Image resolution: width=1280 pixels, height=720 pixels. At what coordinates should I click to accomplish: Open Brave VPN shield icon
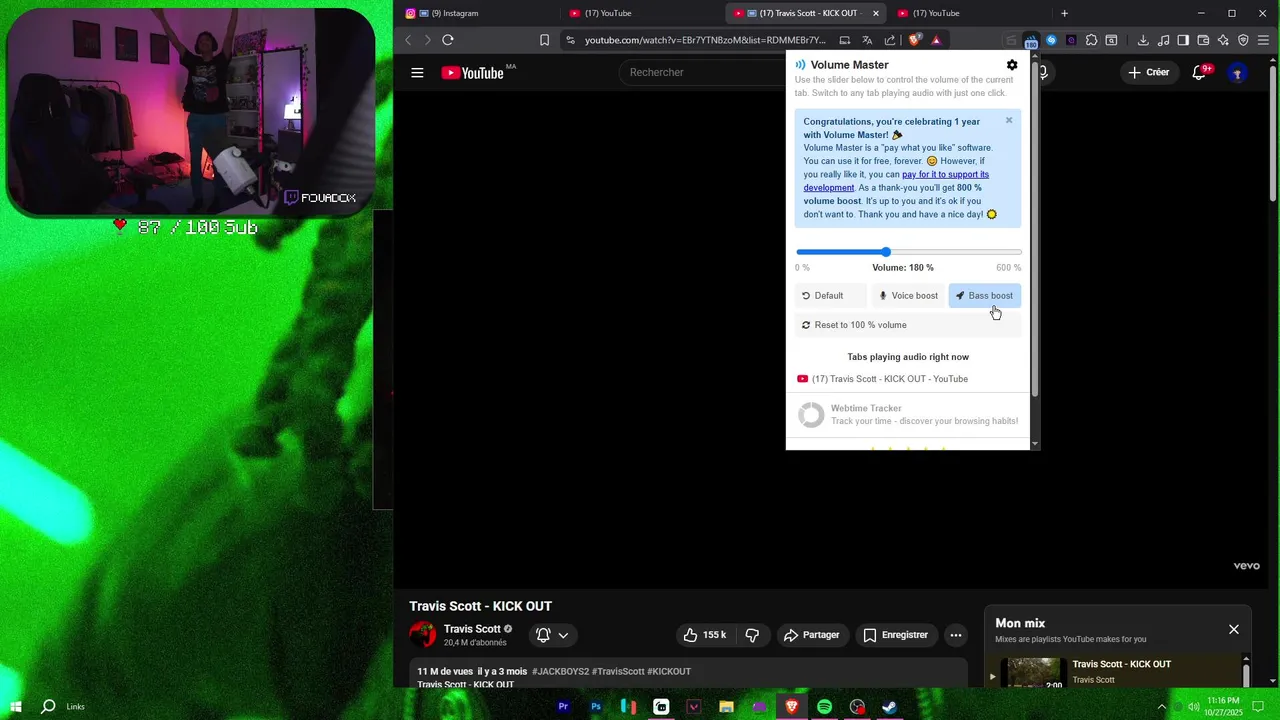click(x=1243, y=41)
